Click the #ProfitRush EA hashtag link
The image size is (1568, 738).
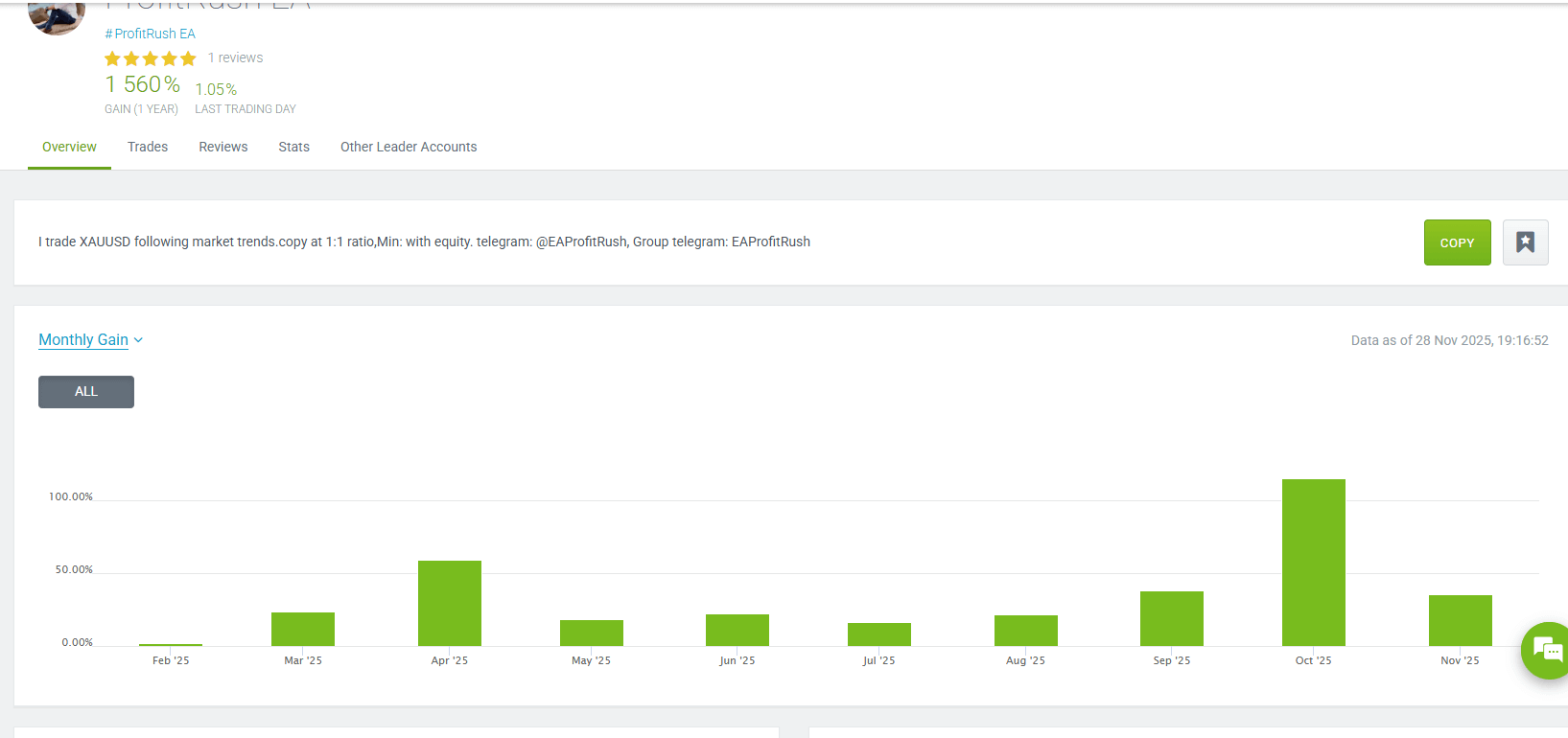(150, 34)
